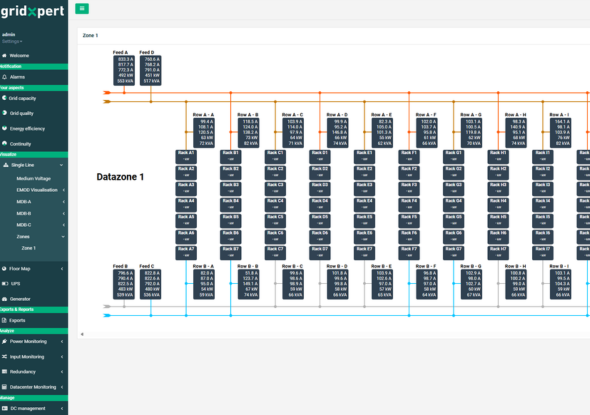Image resolution: width=590 pixels, height=415 pixels.
Task: Expand the DC management menu arrow
Action: tap(62, 408)
